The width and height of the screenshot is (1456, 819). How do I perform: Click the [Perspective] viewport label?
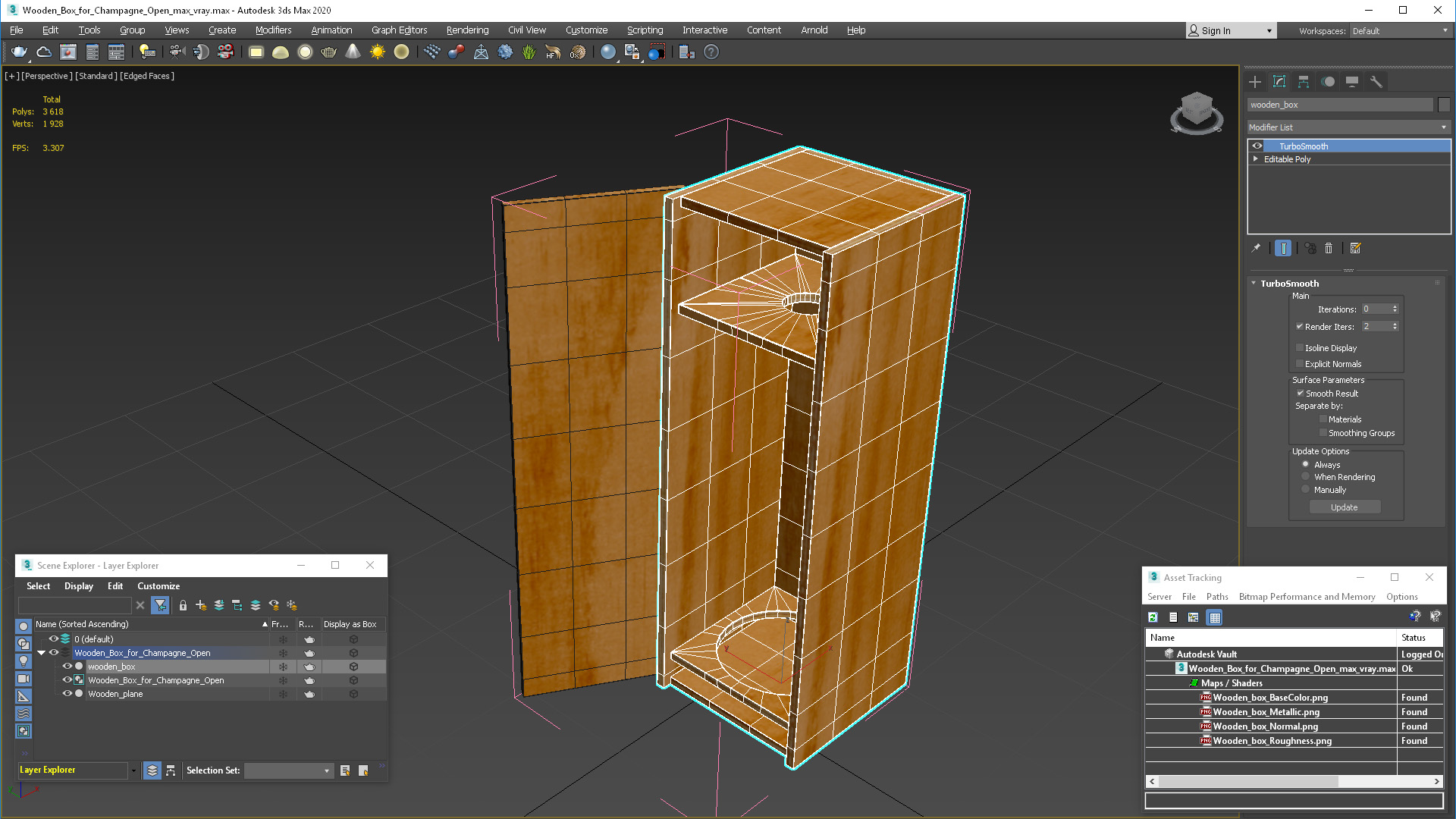coord(47,76)
